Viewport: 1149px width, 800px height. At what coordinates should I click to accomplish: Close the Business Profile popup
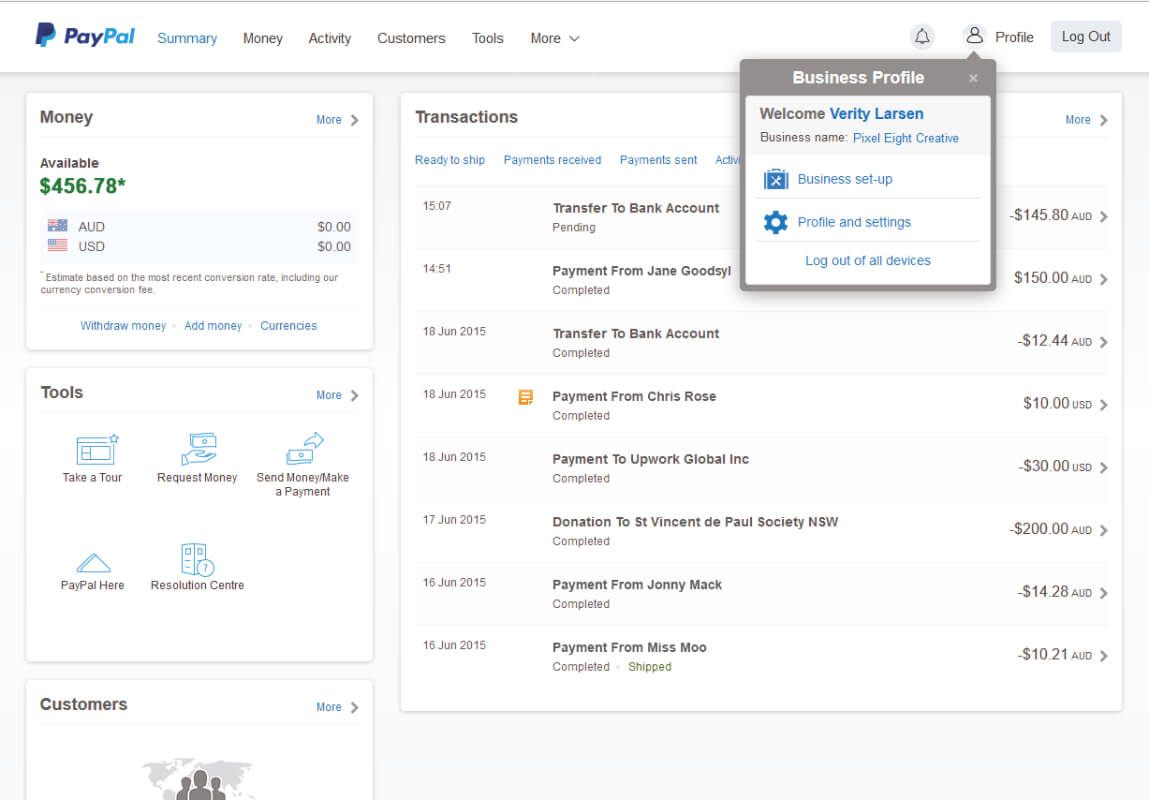(973, 78)
